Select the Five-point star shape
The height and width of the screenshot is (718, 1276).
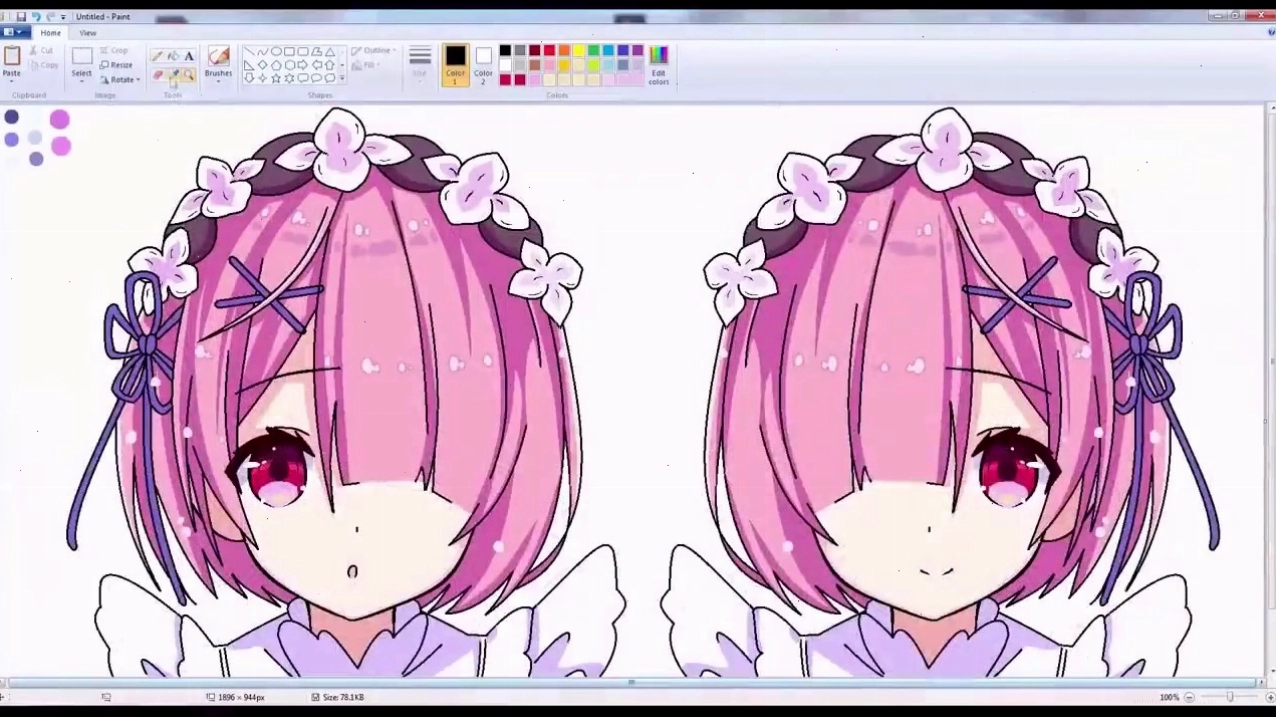[x=276, y=78]
